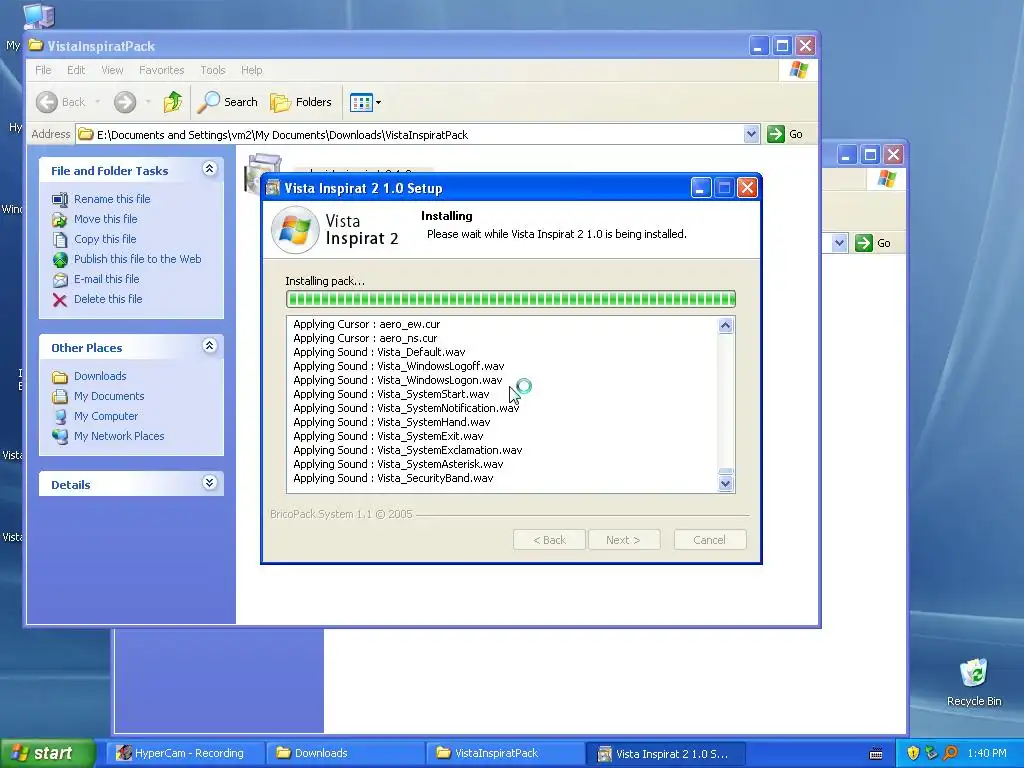Screen dimensions: 1024x768
Task: Click Rename this file link
Action: (x=112, y=199)
